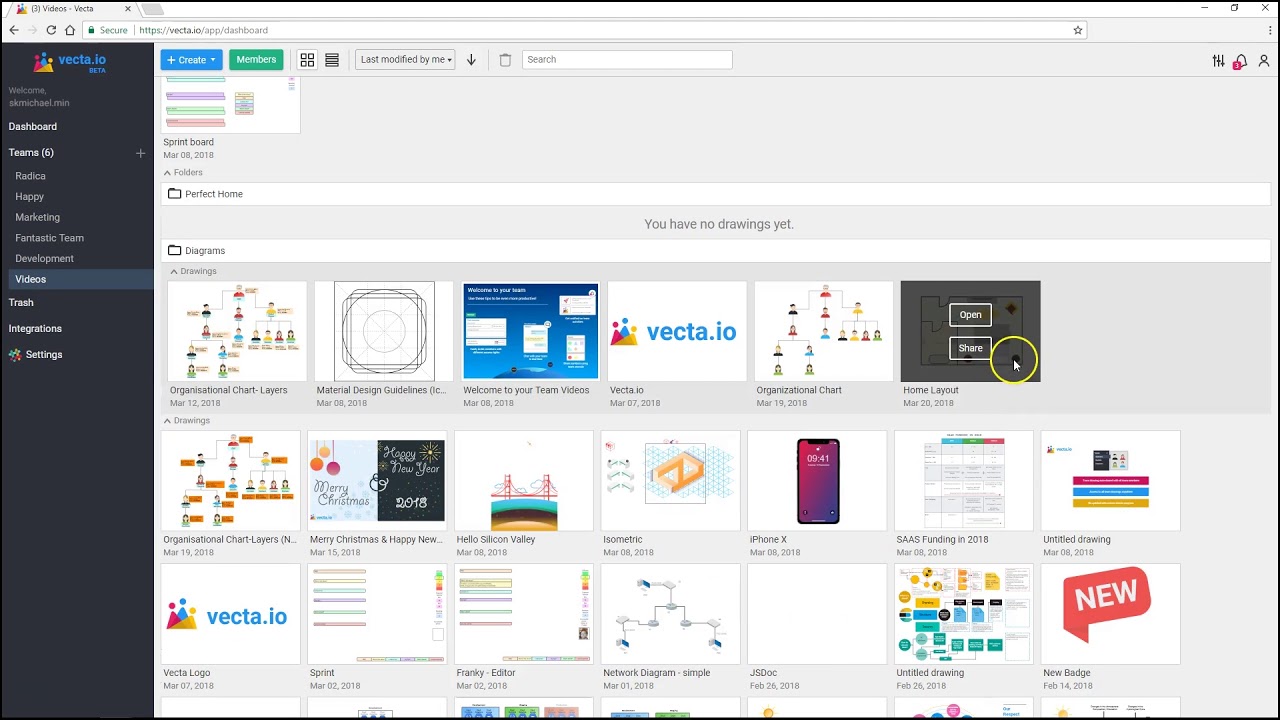Select the Happy team

[x=29, y=197]
